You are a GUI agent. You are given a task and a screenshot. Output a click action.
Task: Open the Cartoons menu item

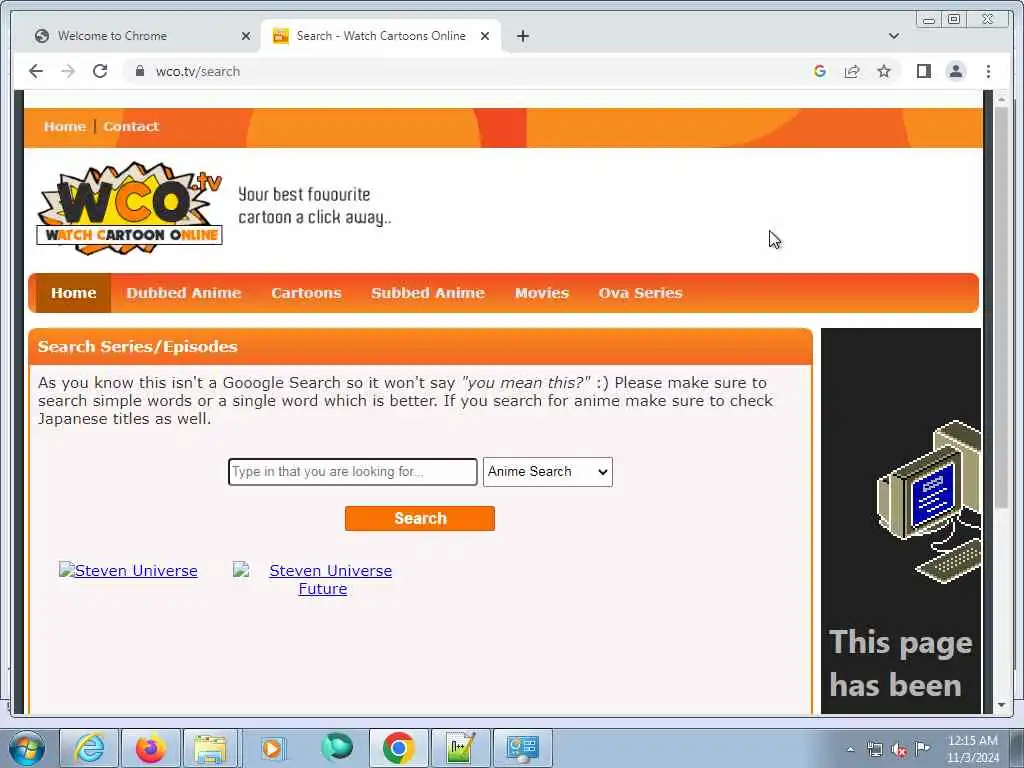tap(306, 293)
